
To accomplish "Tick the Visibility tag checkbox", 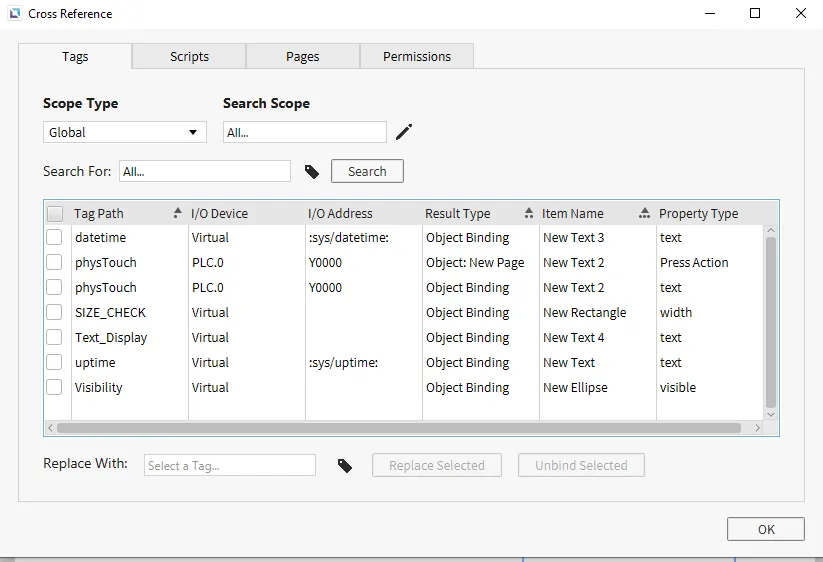I will 54,388.
